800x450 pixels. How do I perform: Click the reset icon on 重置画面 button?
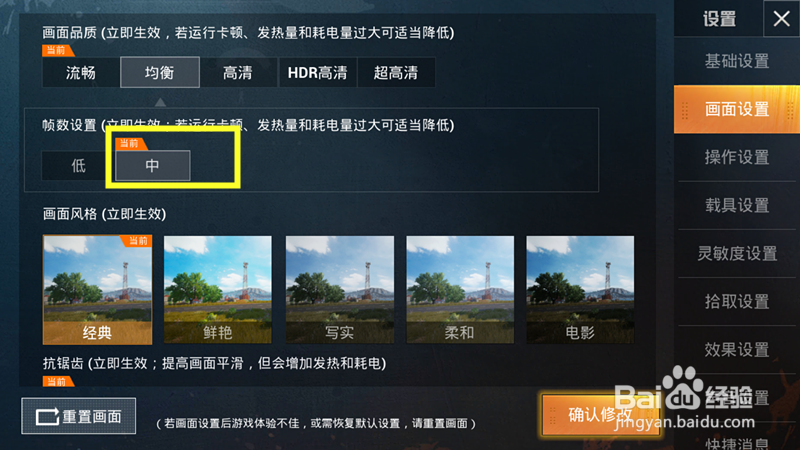(47, 416)
